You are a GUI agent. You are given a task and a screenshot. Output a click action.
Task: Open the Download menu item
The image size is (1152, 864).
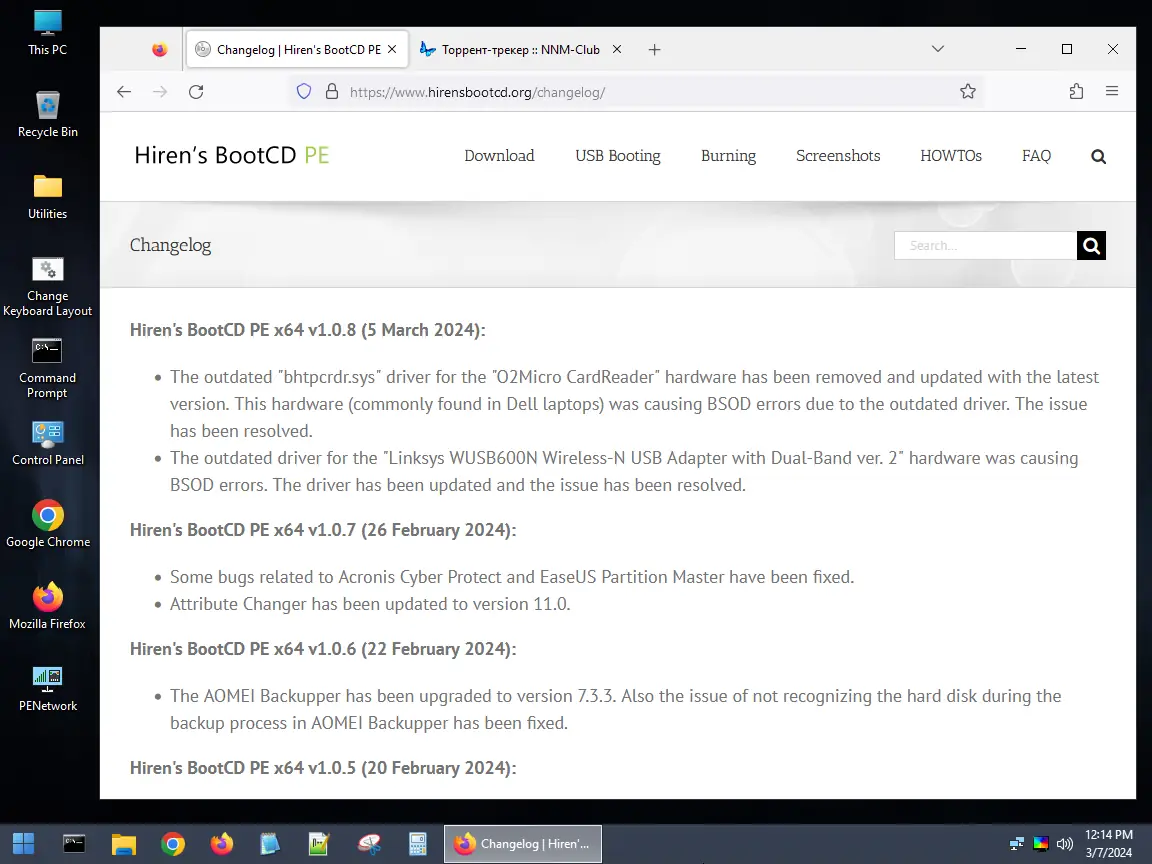(x=500, y=156)
